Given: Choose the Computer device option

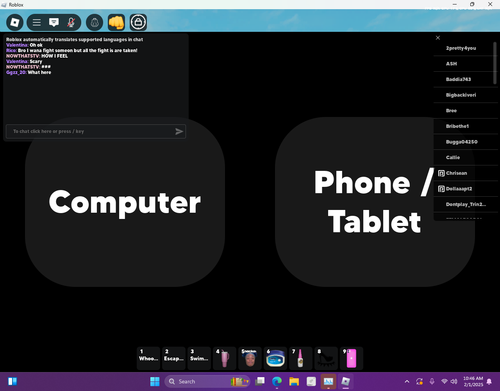Looking at the screenshot, I should click(x=125, y=202).
